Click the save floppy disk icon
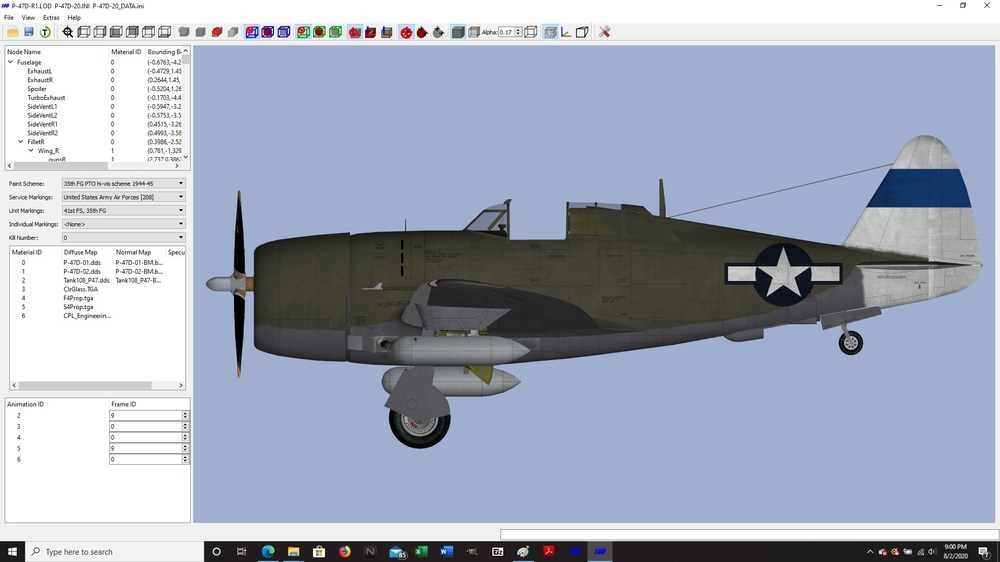This screenshot has width=1000, height=562. (x=29, y=32)
